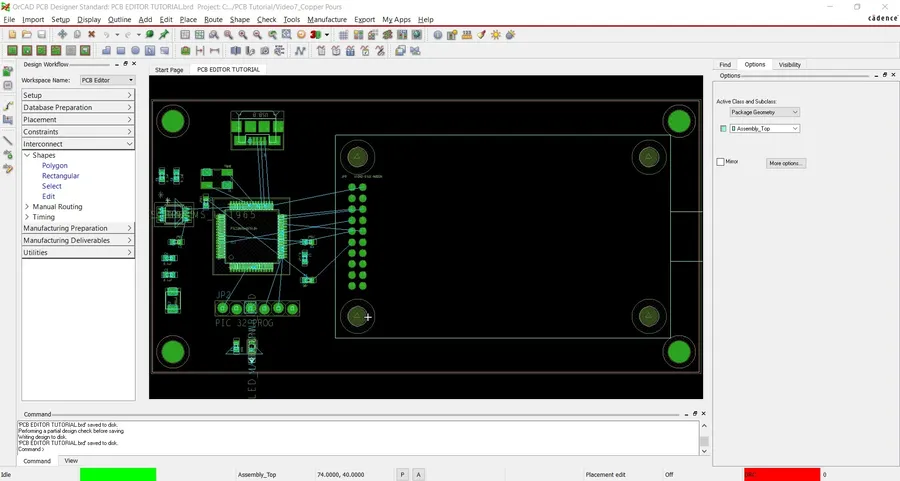Screen dimensions: 900x481
Task: Click the command window scroll down arrow
Action: (704, 451)
